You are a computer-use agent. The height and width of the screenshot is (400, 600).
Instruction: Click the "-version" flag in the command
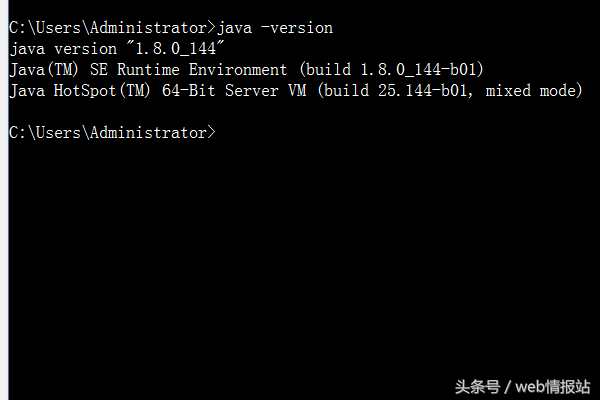[x=297, y=27]
